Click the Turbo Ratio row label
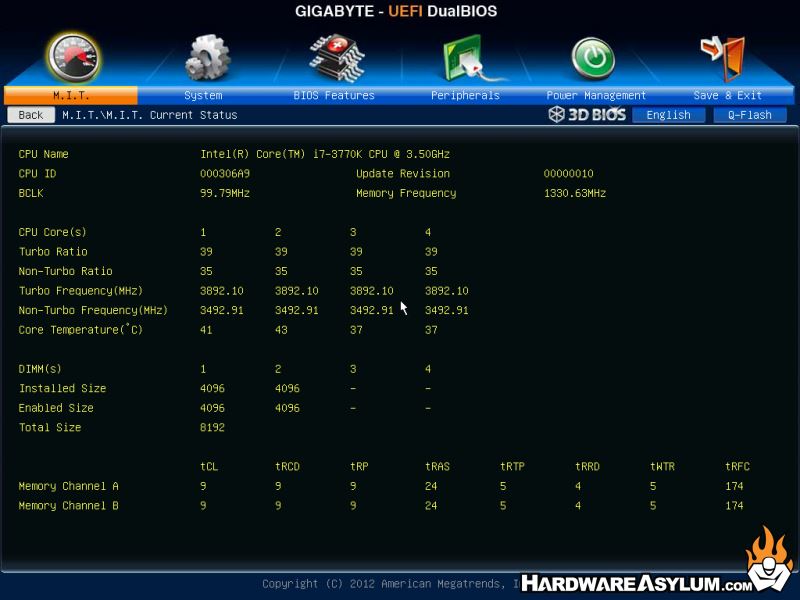 [x=53, y=252]
